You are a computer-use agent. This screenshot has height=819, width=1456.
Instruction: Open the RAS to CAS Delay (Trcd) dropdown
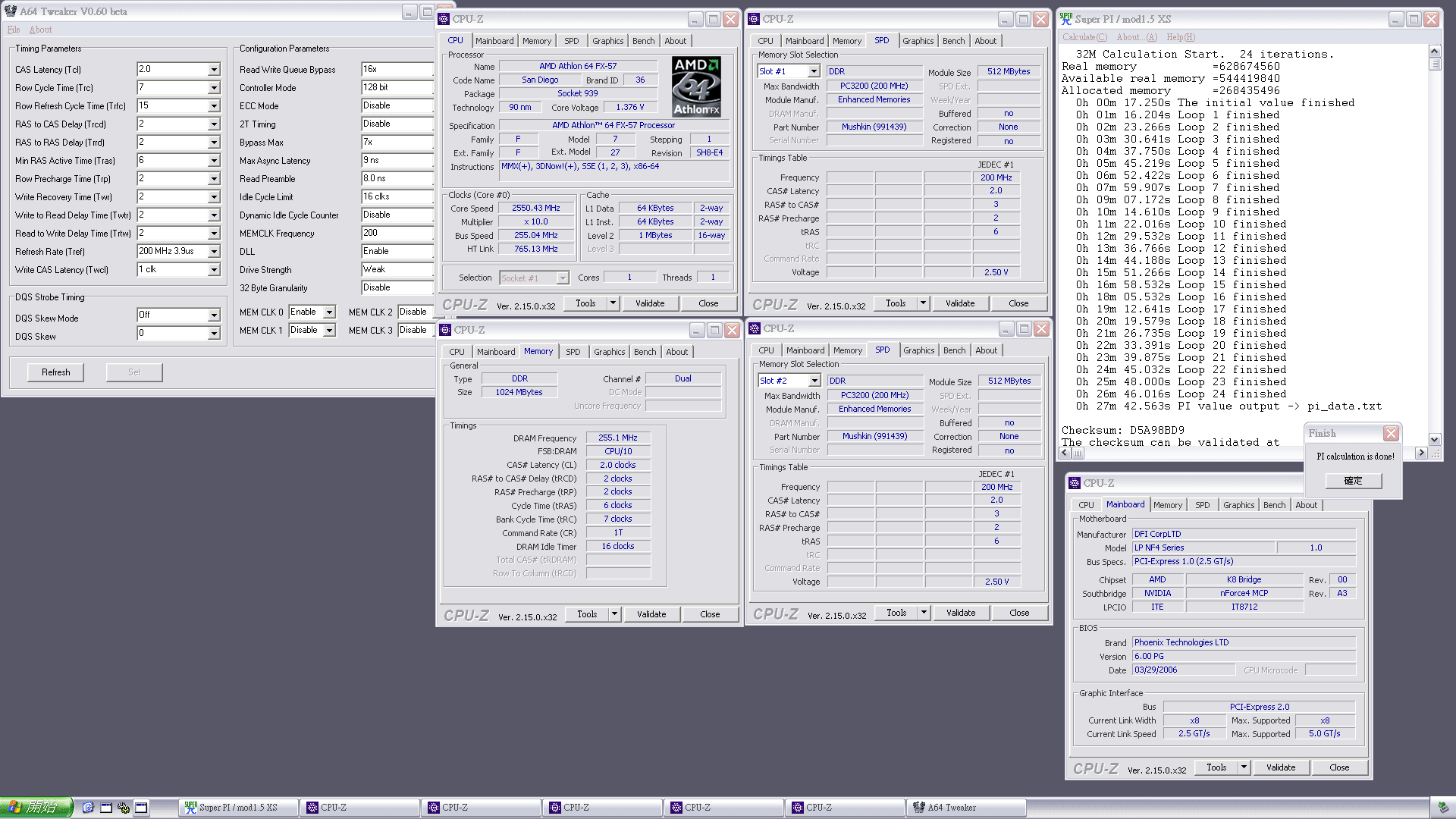[214, 124]
